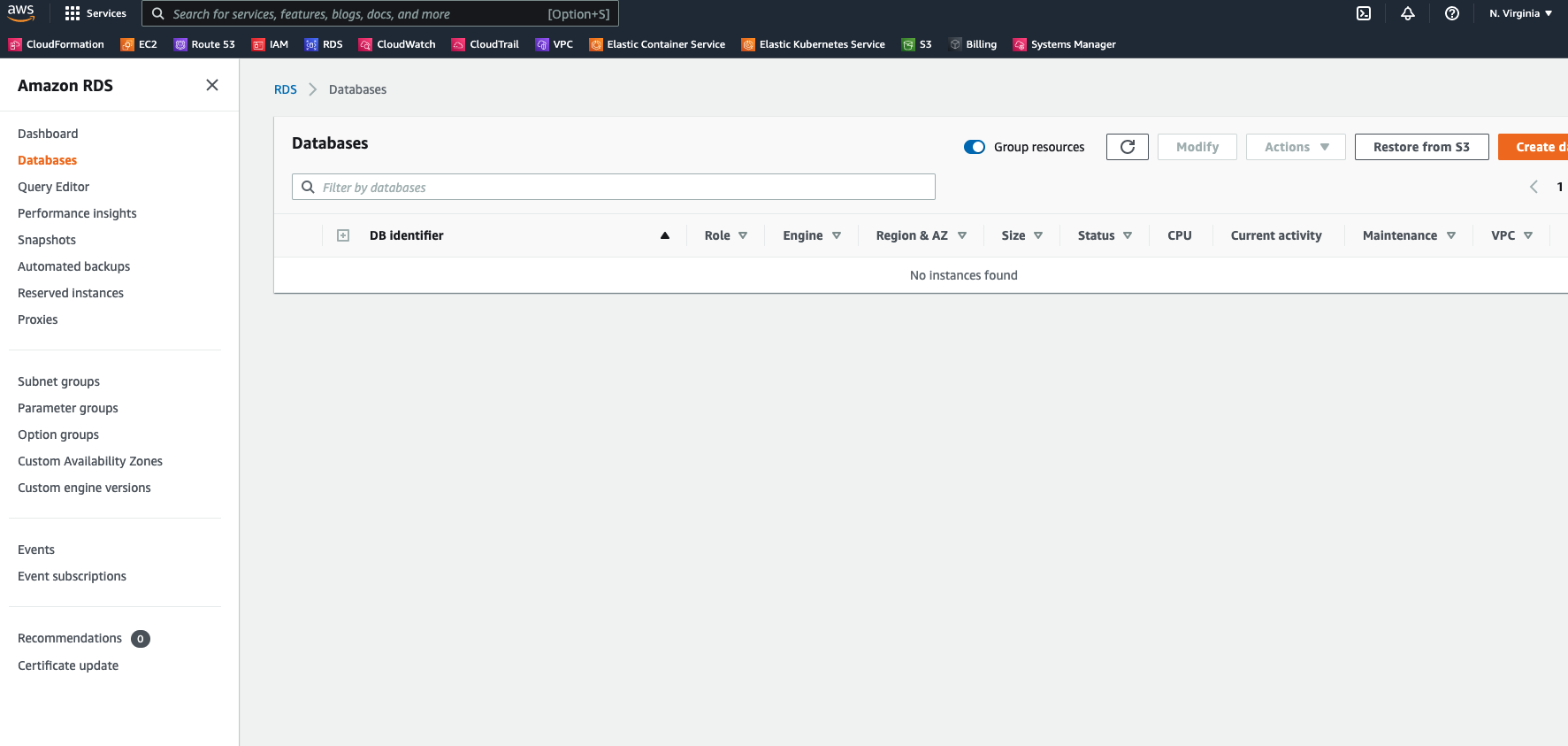1568x746 pixels.
Task: Close the Amazon RDS navigation panel
Action: (x=212, y=85)
